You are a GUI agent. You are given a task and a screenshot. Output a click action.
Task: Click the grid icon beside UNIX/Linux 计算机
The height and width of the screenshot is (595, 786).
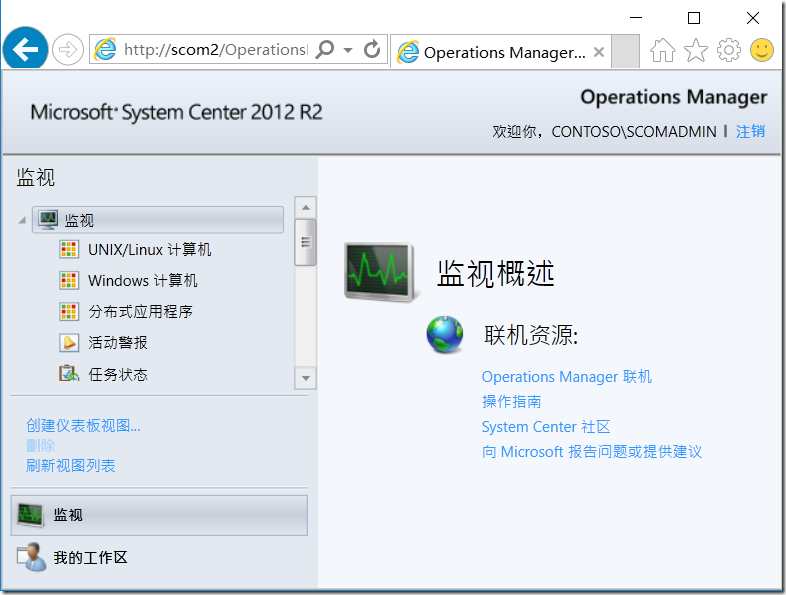tap(69, 249)
